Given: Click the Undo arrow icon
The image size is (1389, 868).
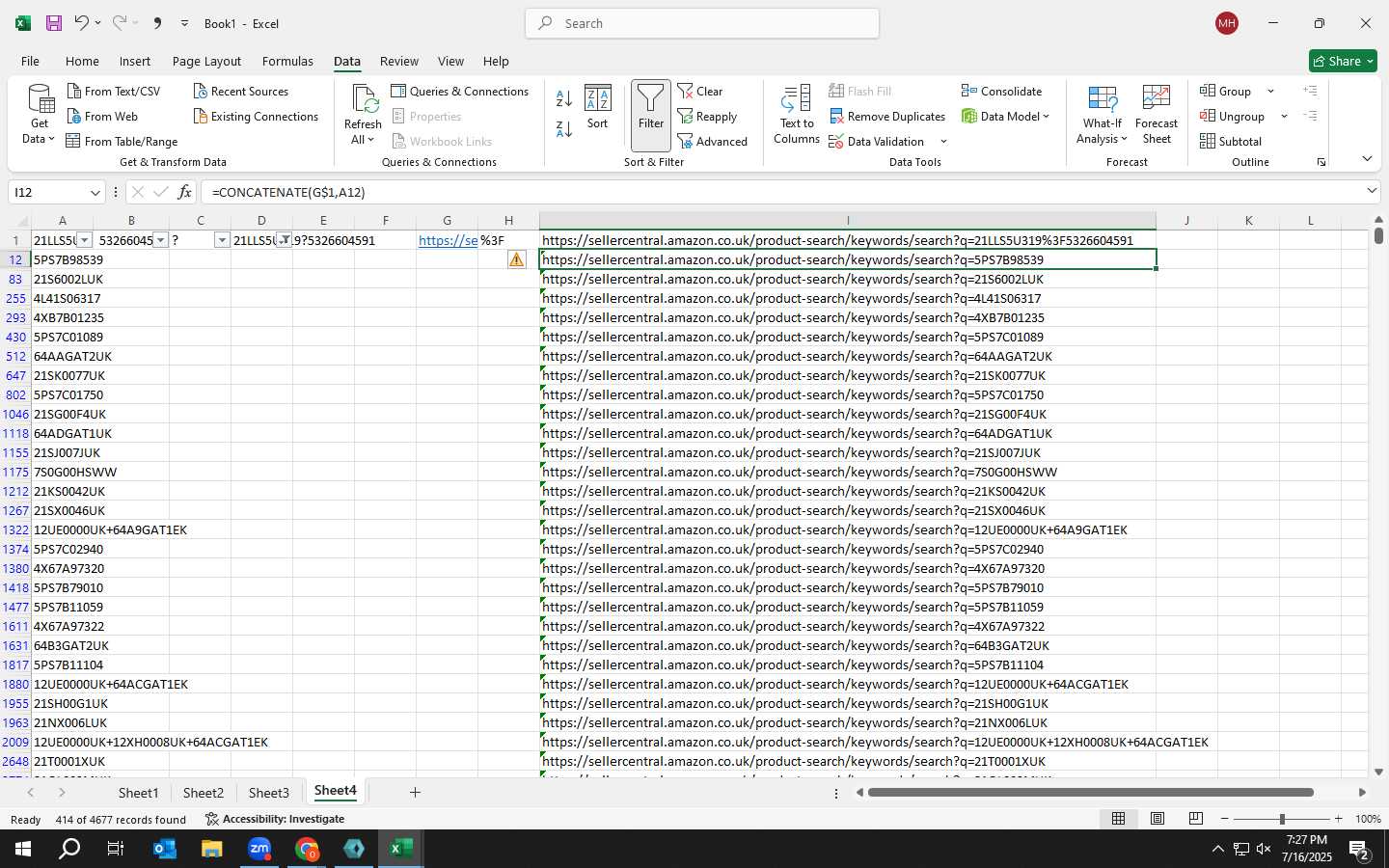Looking at the screenshot, I should click(x=81, y=23).
